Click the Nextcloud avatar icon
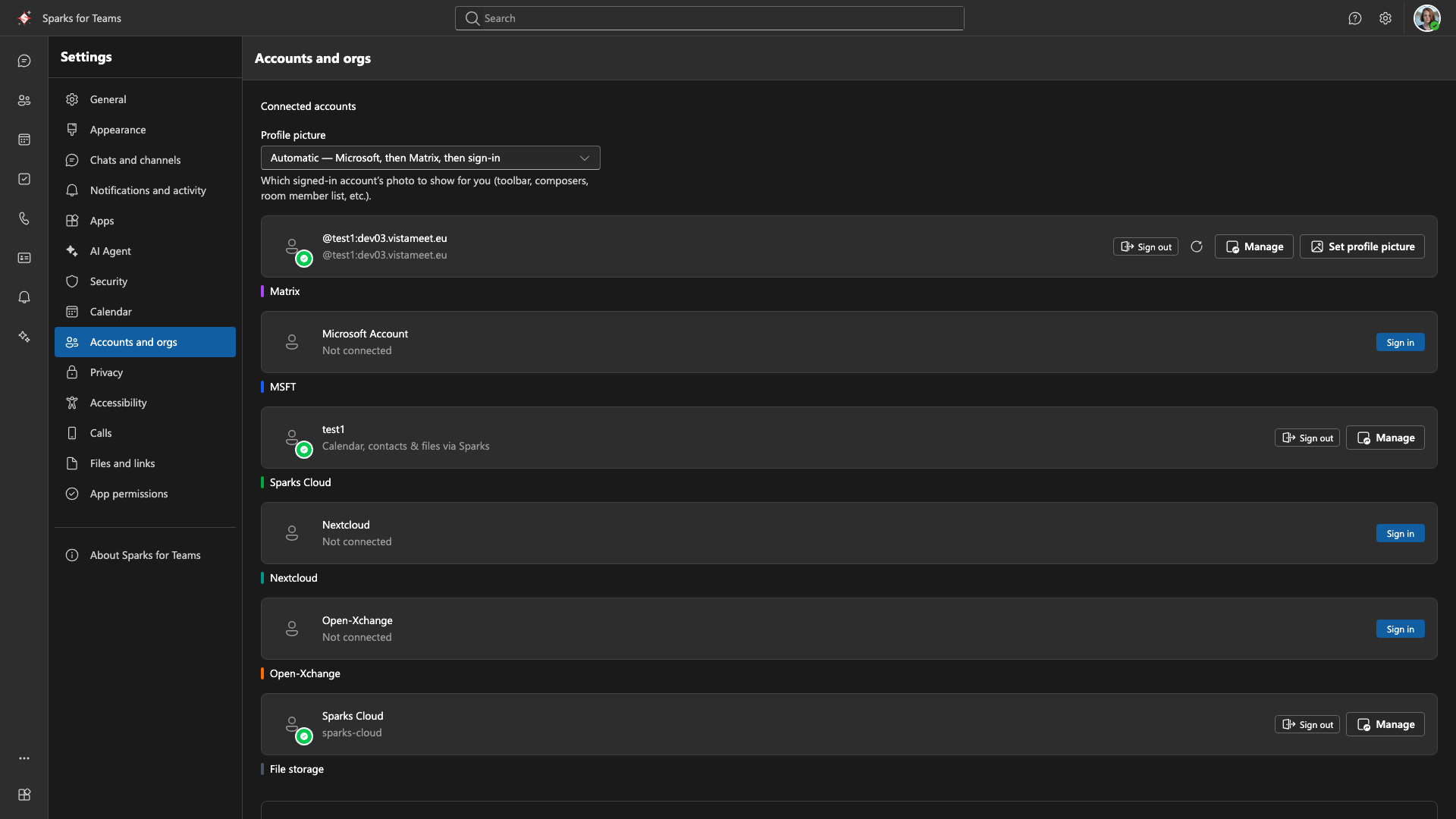 (x=292, y=533)
